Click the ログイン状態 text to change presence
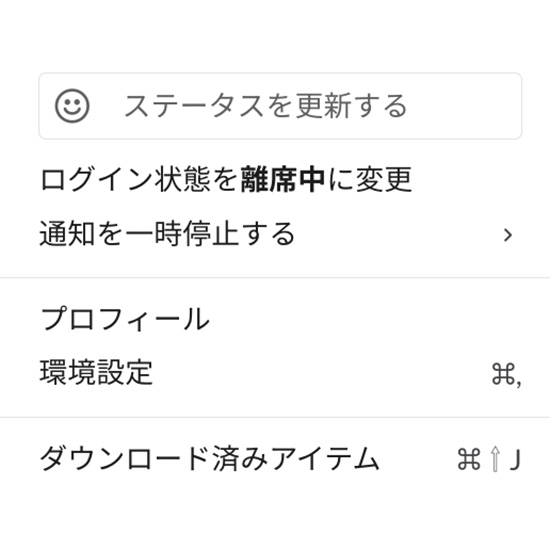The width and height of the screenshot is (550, 550). [126, 179]
